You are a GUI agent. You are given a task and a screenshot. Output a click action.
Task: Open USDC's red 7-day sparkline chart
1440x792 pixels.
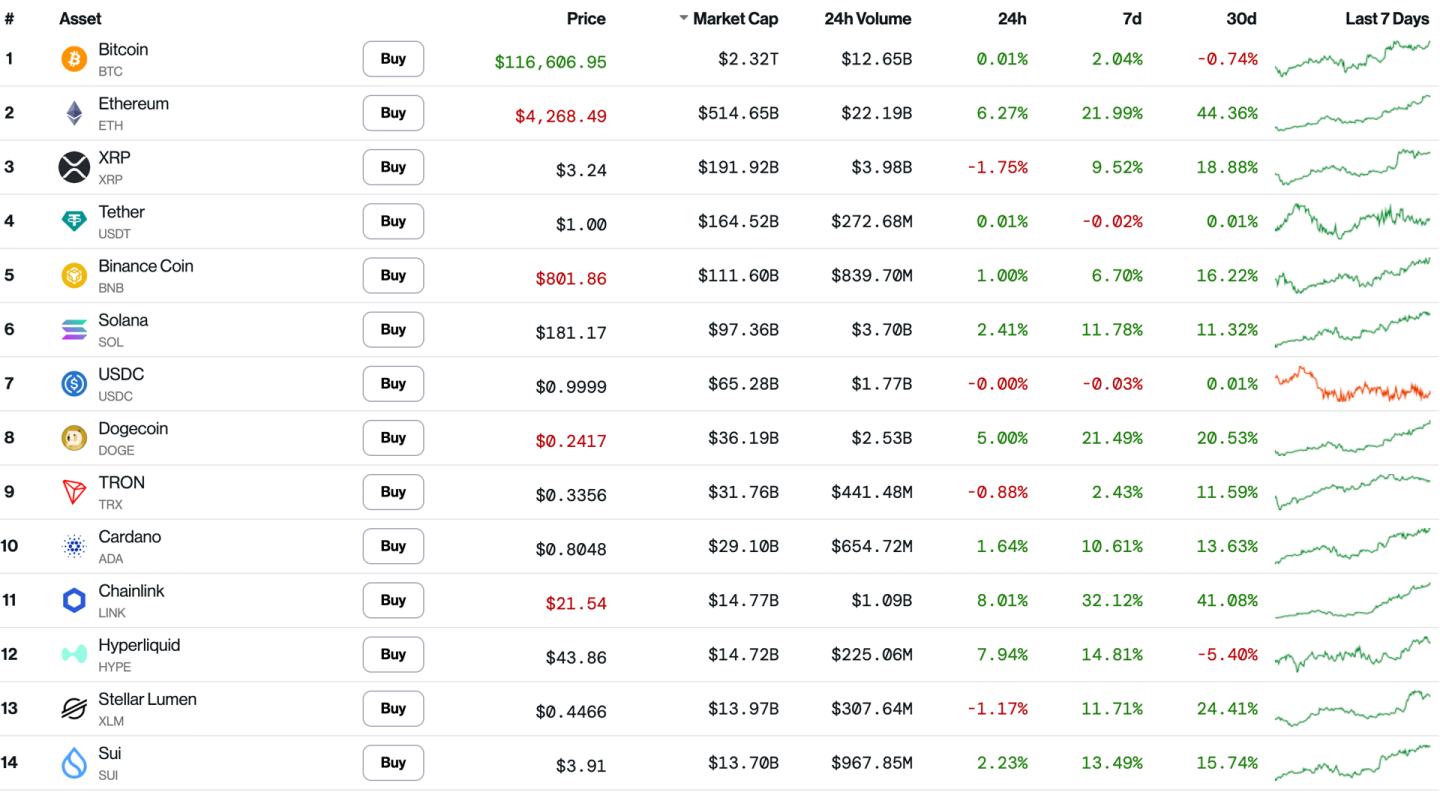[x=1352, y=383]
